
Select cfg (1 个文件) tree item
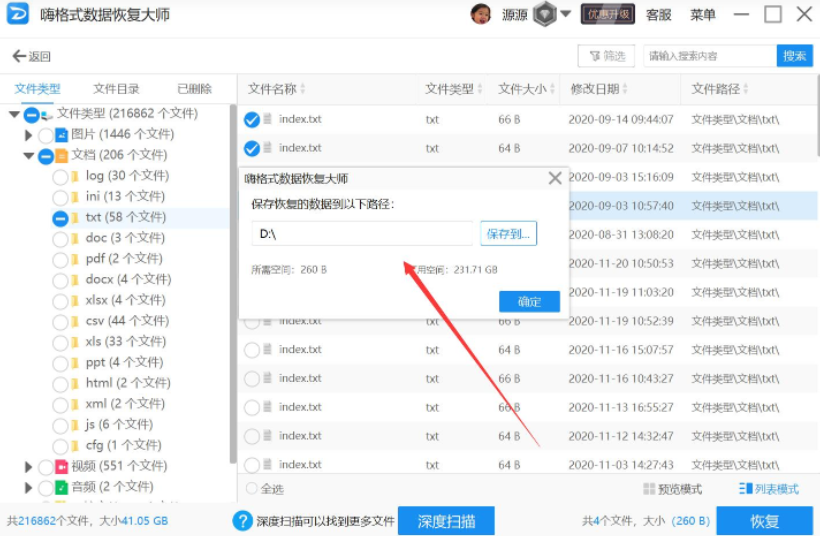coord(123,446)
